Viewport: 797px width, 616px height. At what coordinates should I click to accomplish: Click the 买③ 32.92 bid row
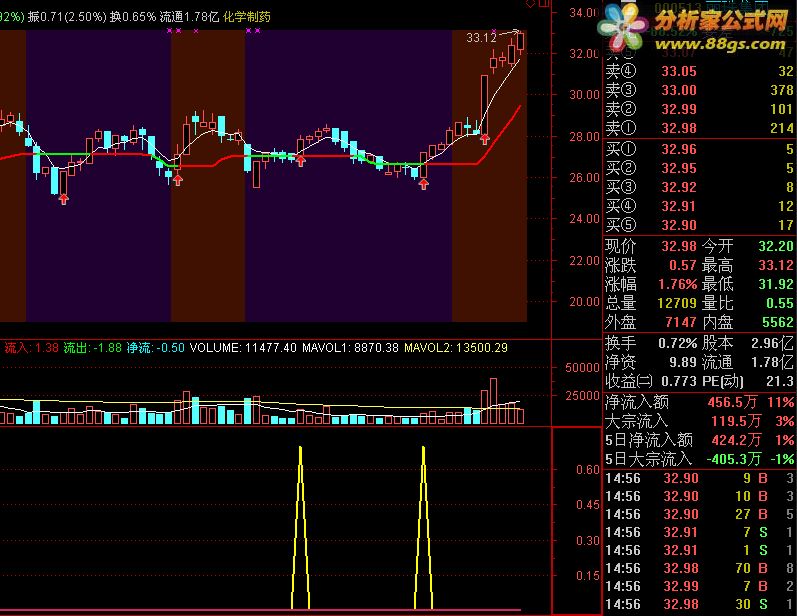tap(699, 187)
